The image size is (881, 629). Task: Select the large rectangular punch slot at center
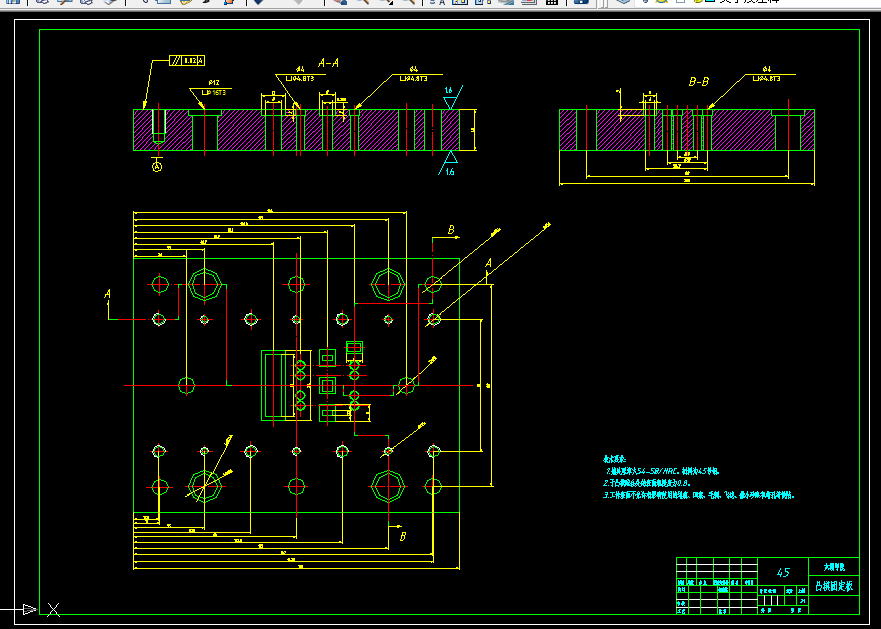278,386
